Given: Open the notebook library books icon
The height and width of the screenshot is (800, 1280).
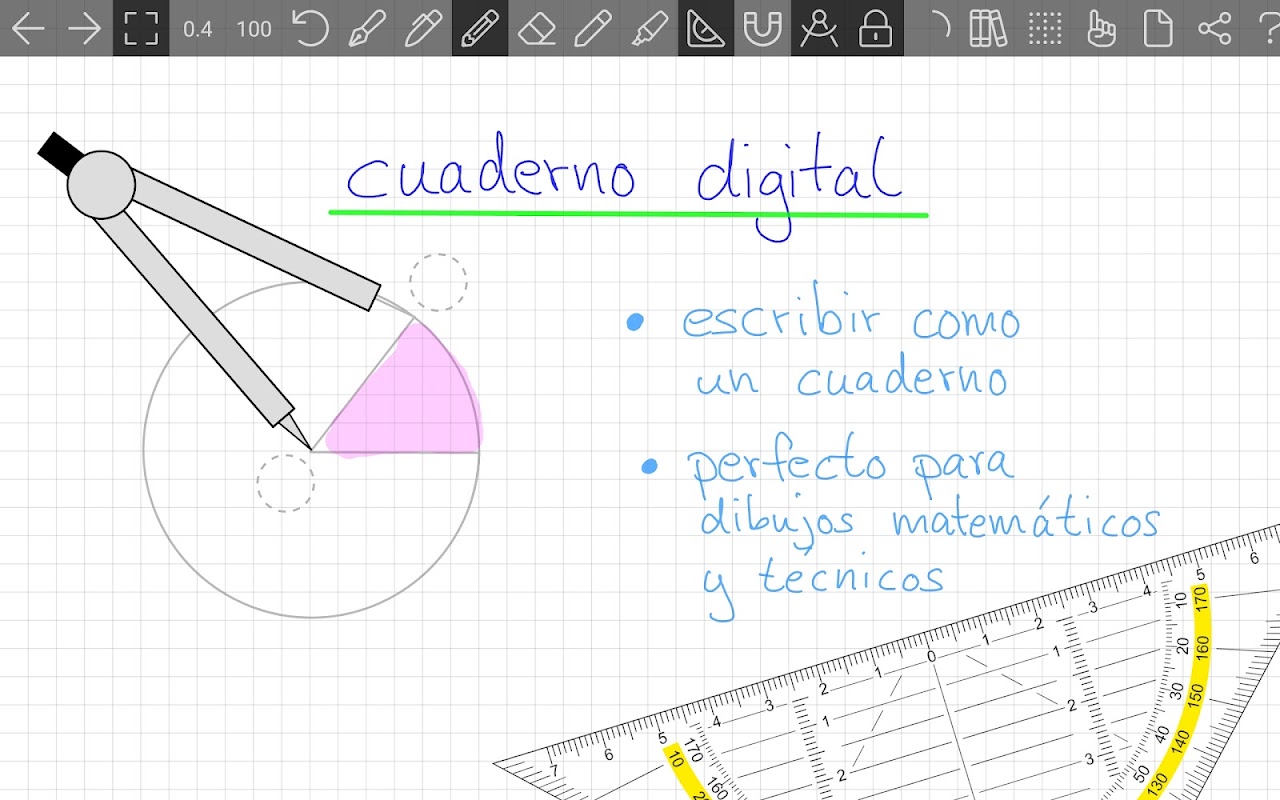Looking at the screenshot, I should click(x=988, y=28).
